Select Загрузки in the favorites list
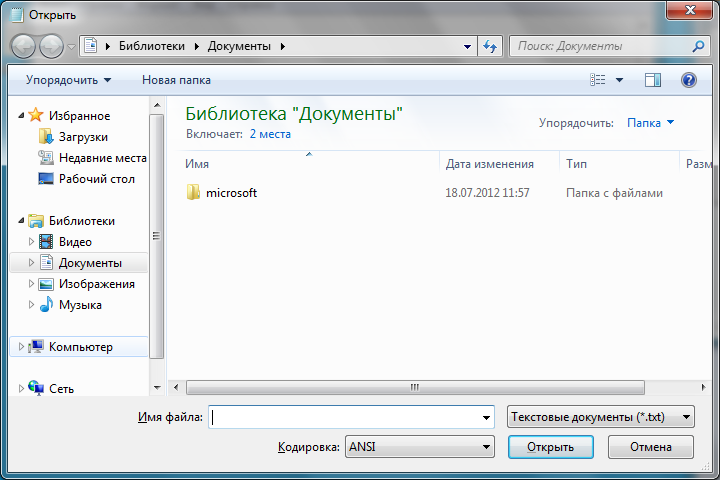 point(83,137)
